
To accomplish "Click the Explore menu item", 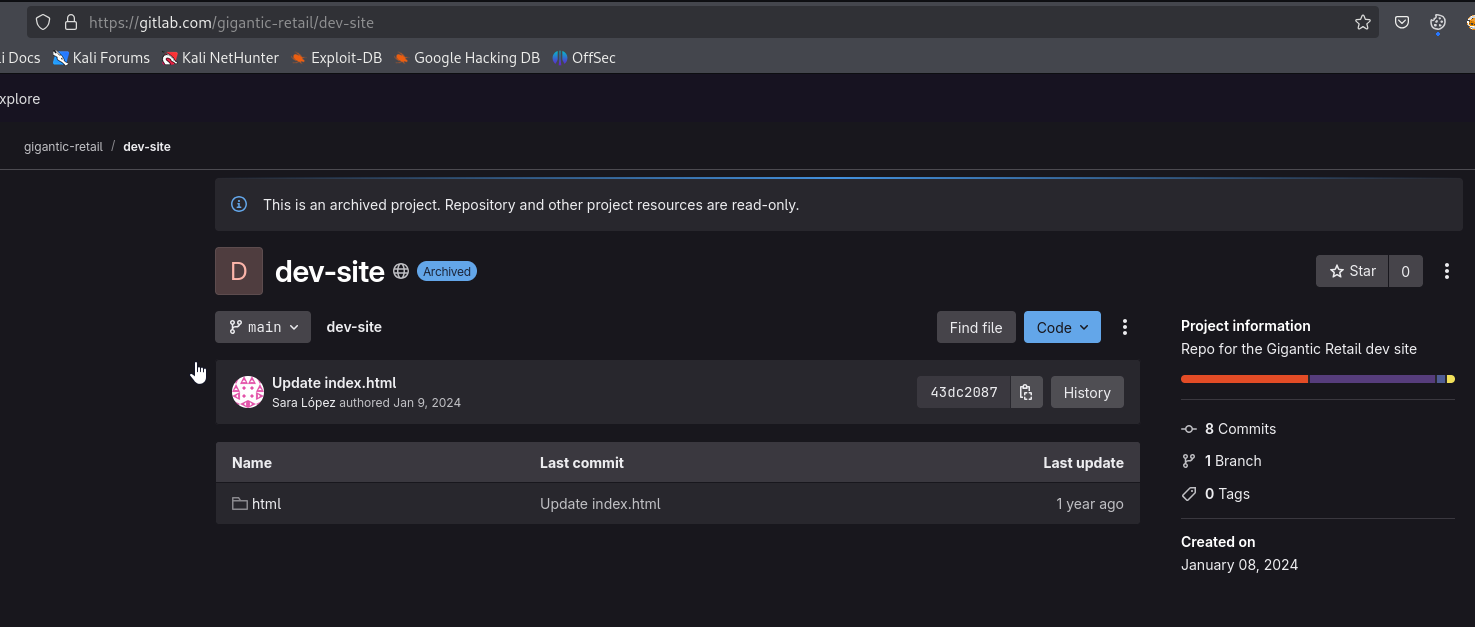I will click(20, 99).
